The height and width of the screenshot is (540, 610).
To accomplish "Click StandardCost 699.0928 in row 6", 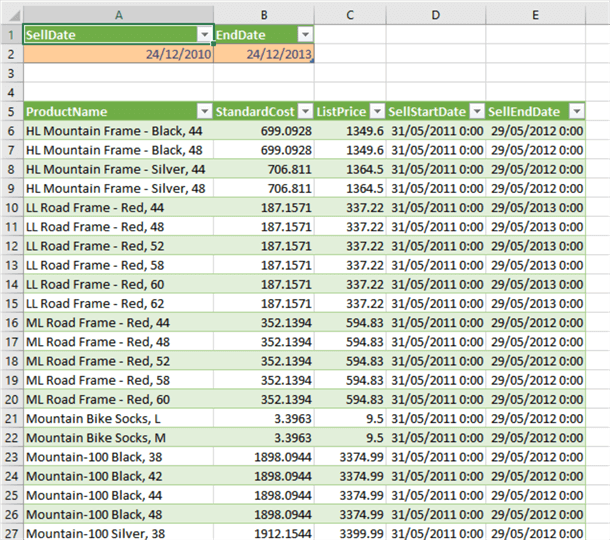I will tap(264, 131).
